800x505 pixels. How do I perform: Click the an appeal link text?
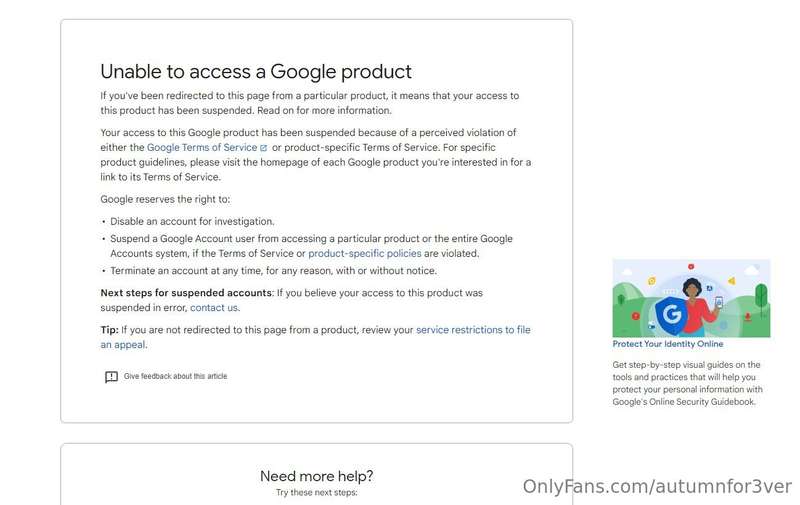point(123,345)
